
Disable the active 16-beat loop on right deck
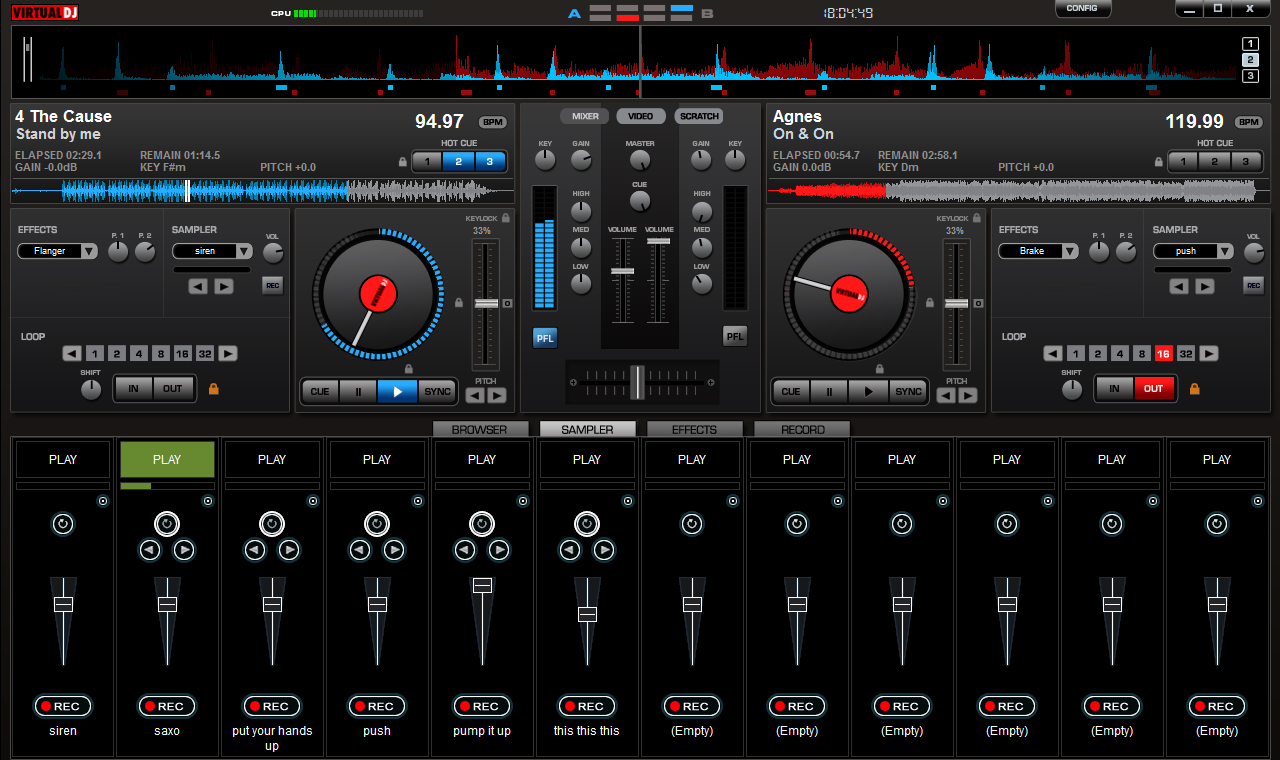click(1163, 353)
